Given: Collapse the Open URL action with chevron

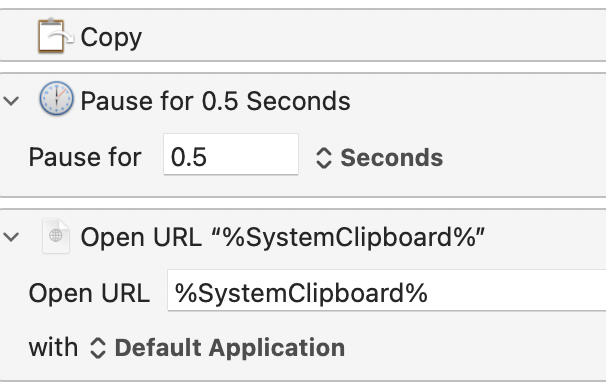Looking at the screenshot, I should 11,237.
